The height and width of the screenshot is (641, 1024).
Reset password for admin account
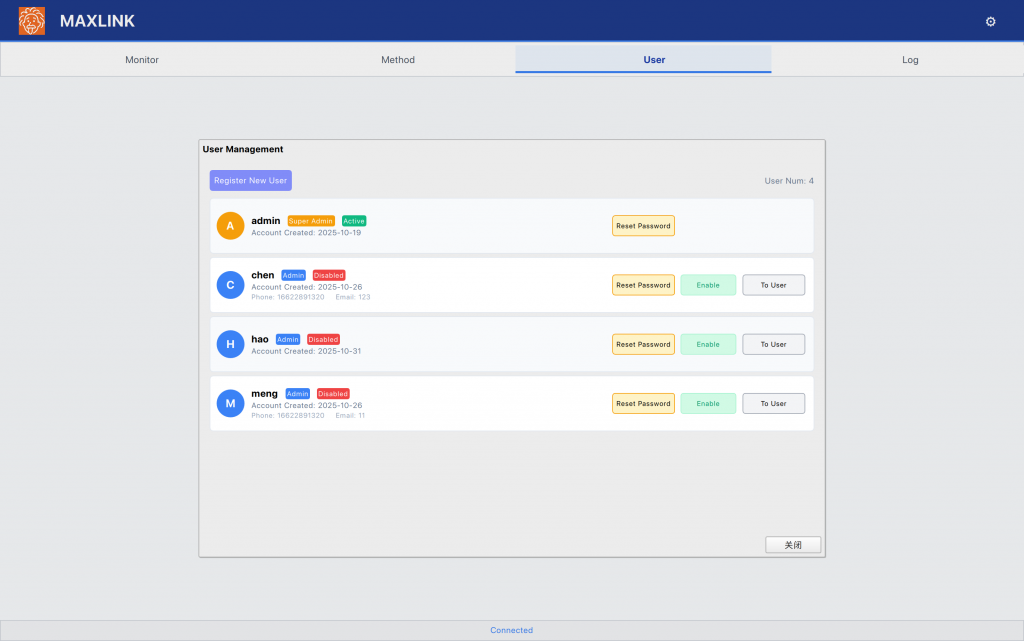(x=643, y=226)
